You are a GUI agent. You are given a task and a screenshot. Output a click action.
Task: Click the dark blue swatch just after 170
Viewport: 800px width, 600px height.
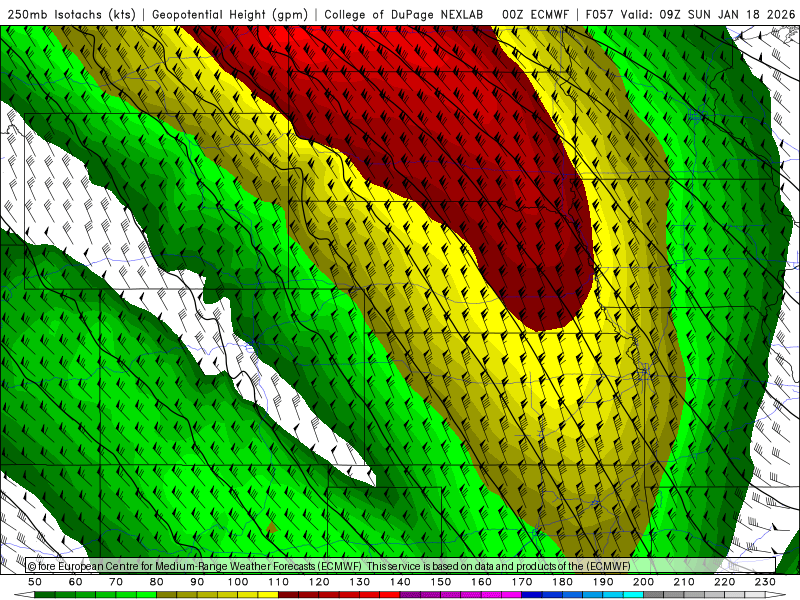[x=532, y=595]
